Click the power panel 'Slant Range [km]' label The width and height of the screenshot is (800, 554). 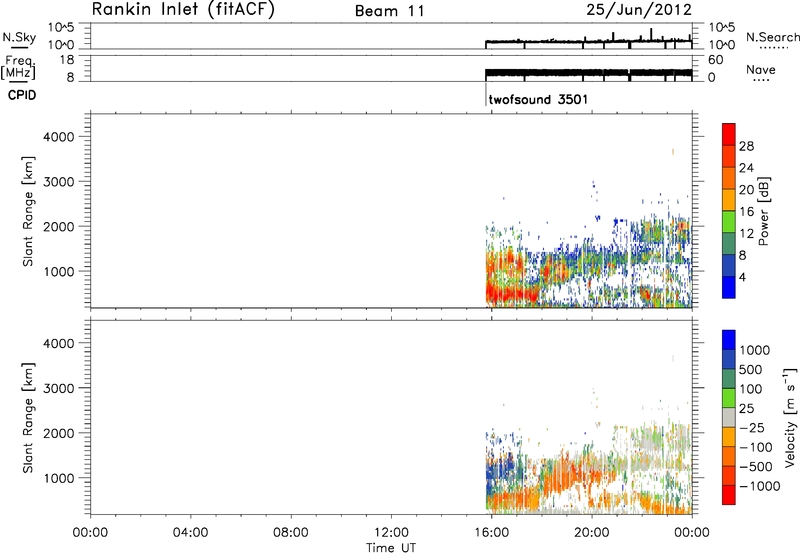[28, 211]
